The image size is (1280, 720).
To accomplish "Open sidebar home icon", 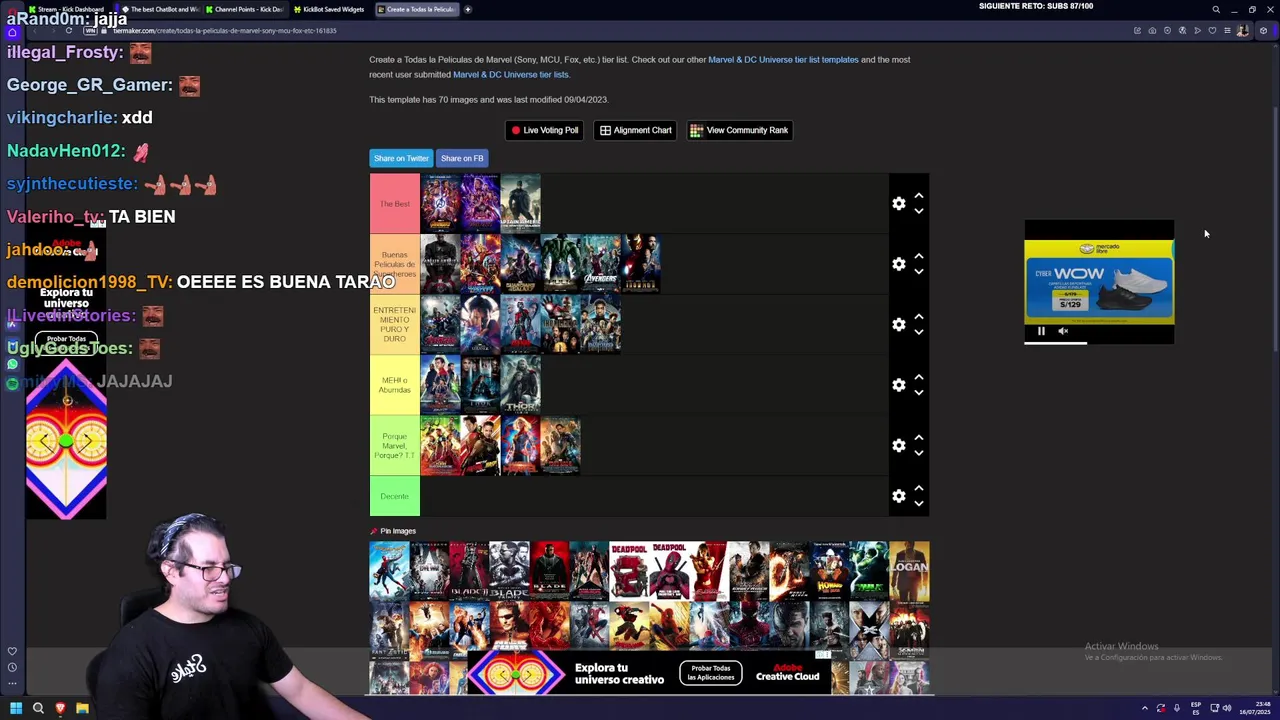I will (12, 32).
